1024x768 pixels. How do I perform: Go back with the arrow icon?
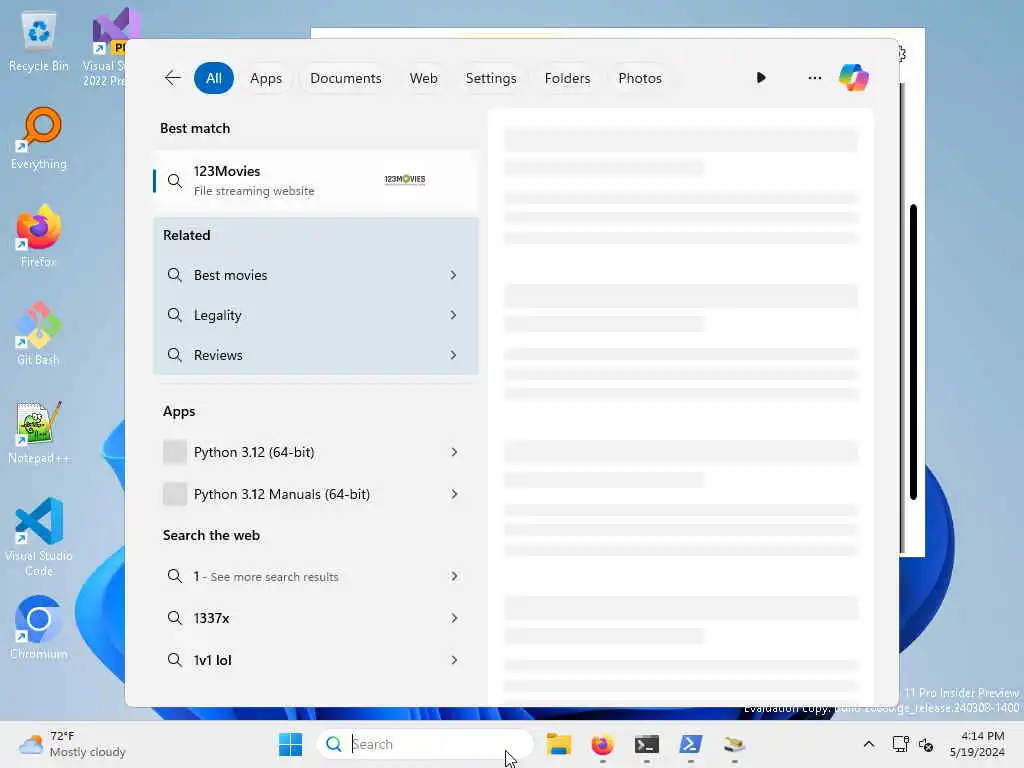[172, 78]
